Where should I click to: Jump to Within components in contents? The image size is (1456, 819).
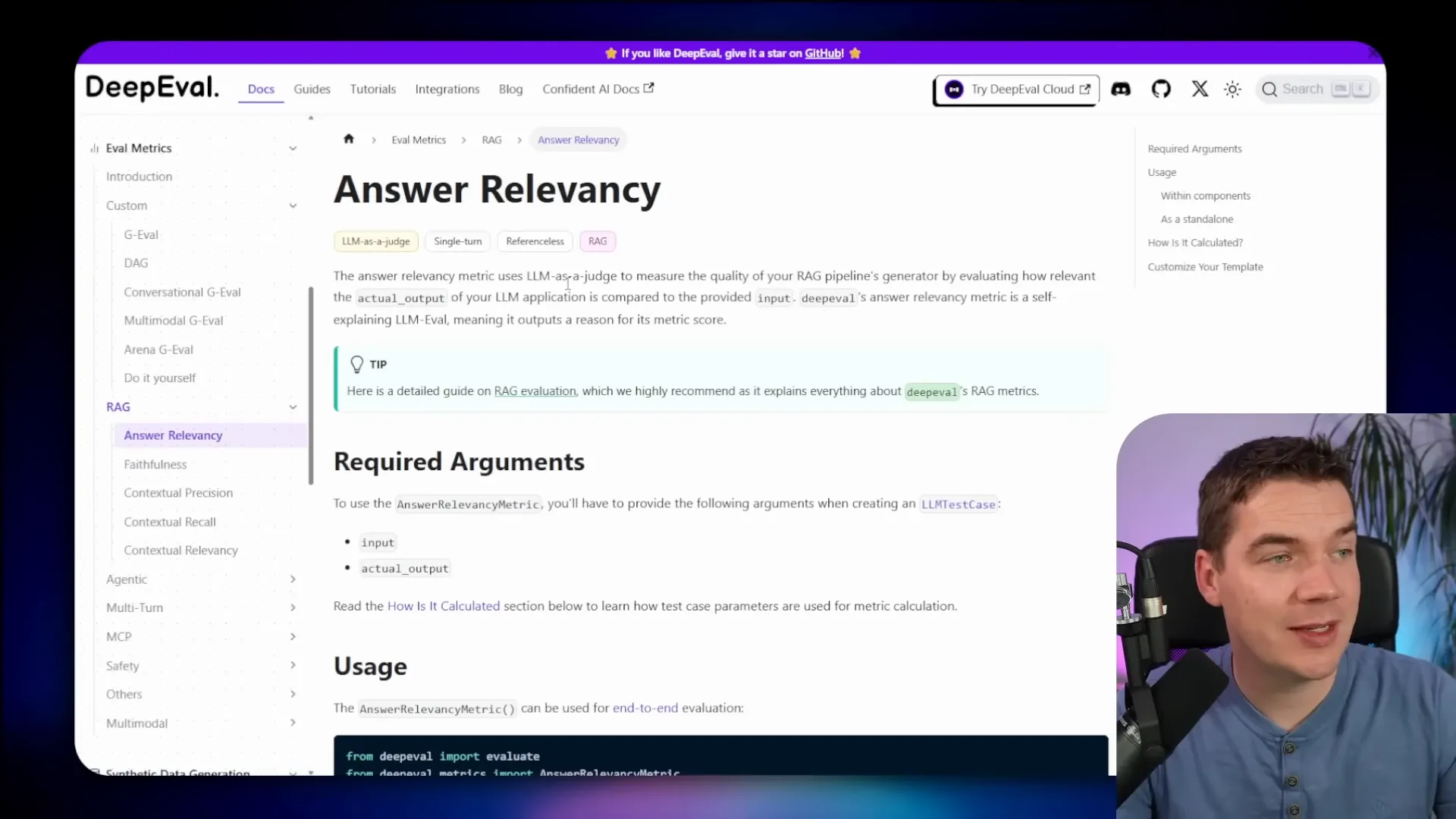click(x=1205, y=196)
